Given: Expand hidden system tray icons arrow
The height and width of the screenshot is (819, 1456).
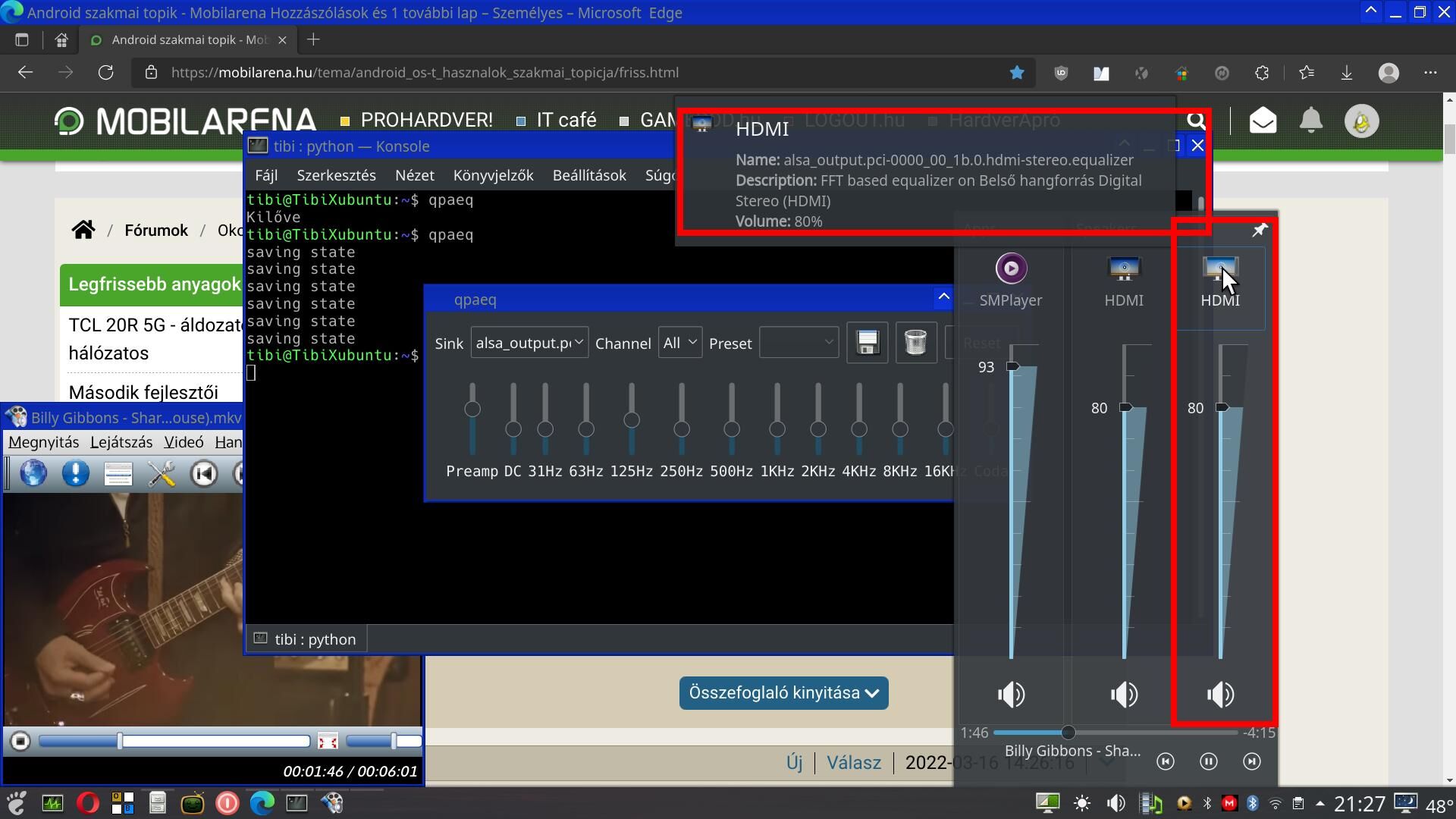Looking at the screenshot, I should pyautogui.click(x=1320, y=804).
